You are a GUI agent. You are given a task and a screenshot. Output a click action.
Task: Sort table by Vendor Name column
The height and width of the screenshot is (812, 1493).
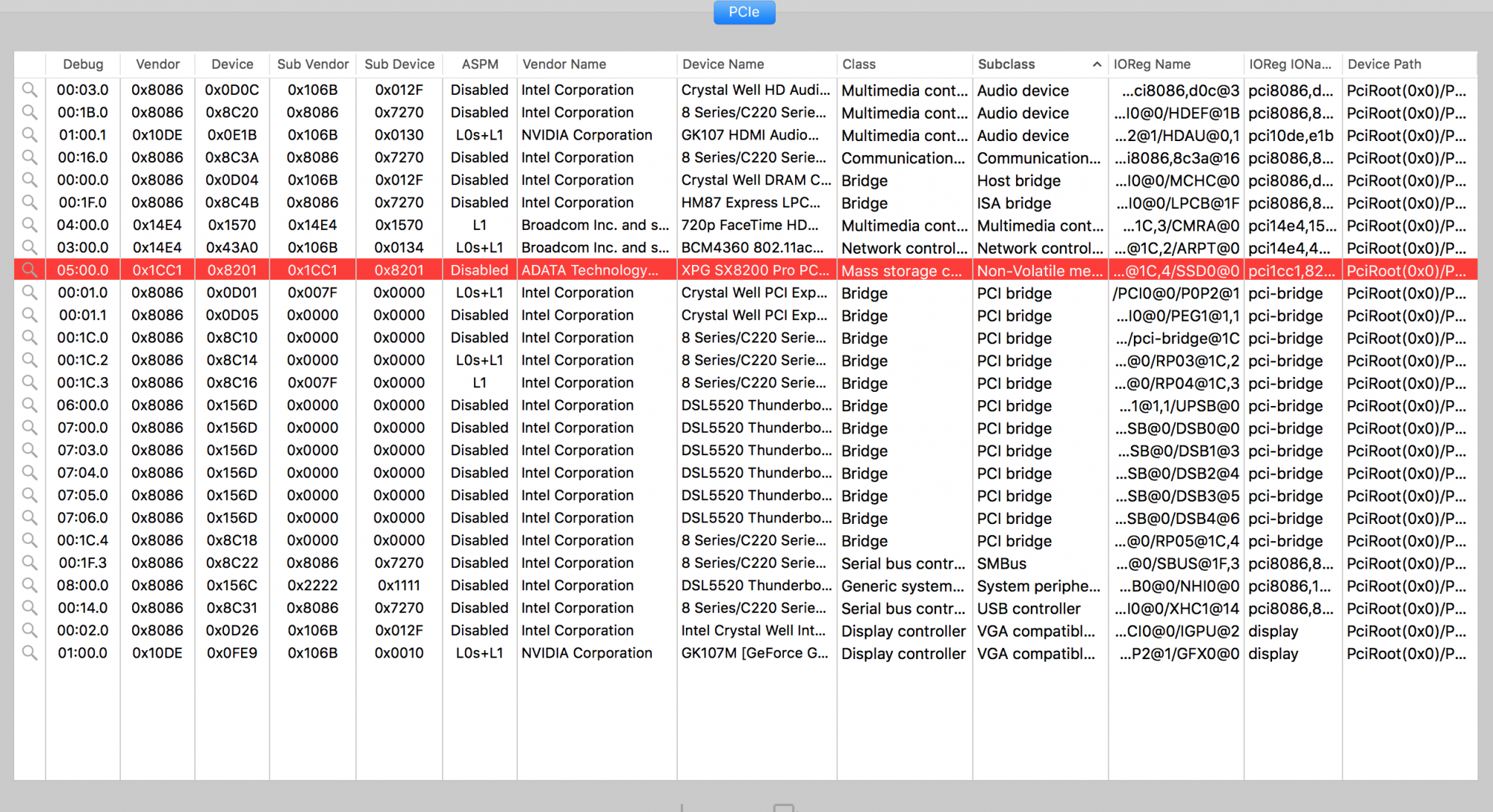(564, 64)
